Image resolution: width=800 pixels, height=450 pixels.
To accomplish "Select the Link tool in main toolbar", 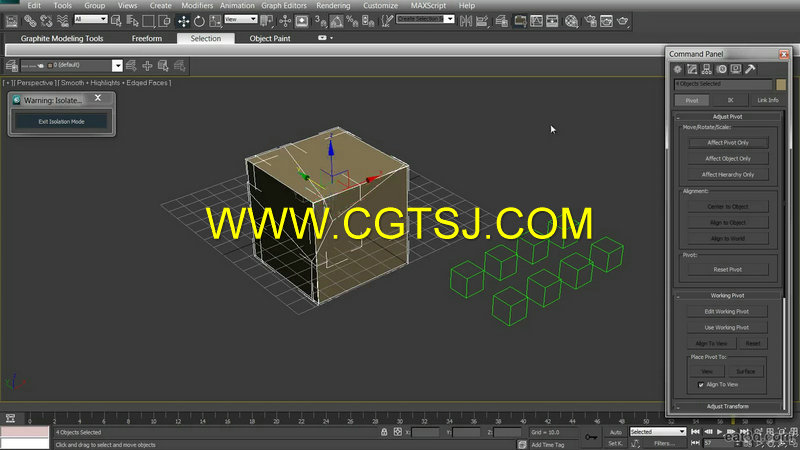I will click(30, 21).
